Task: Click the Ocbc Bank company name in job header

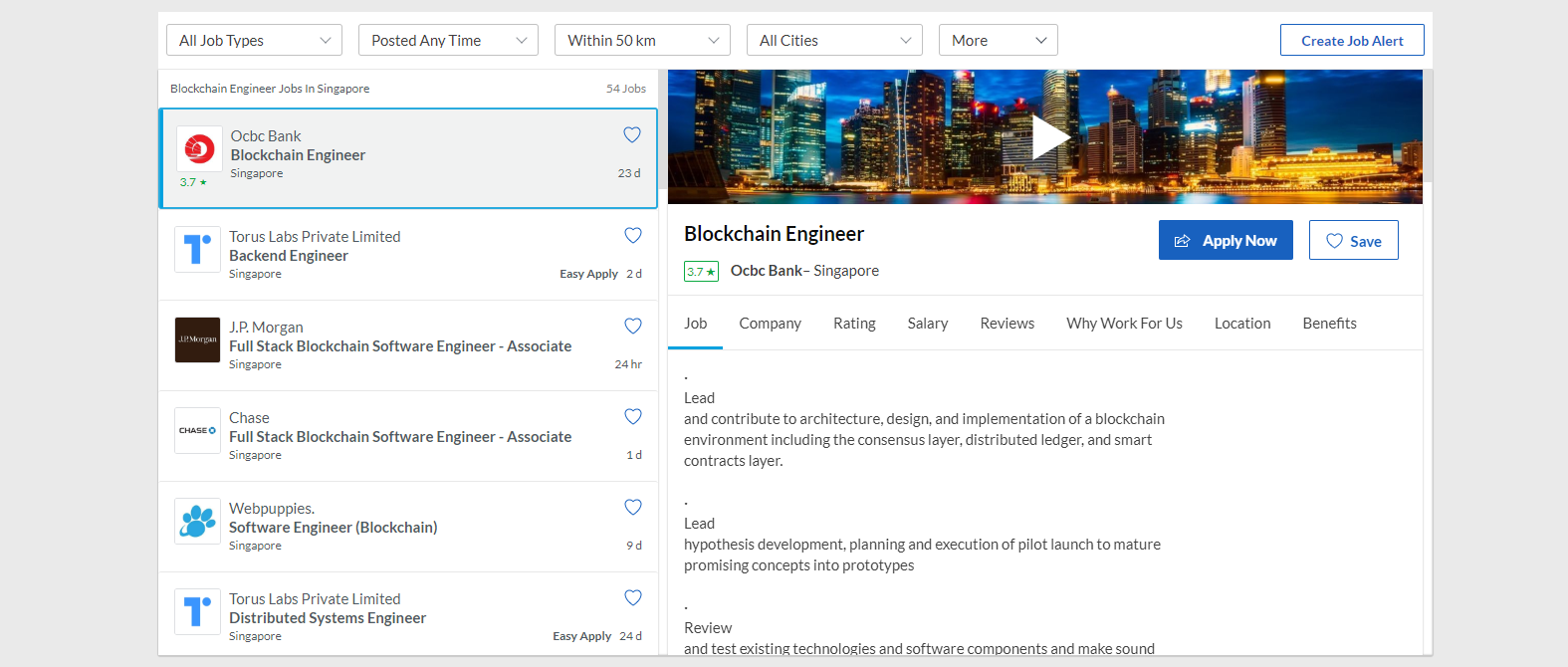Action: [x=767, y=270]
